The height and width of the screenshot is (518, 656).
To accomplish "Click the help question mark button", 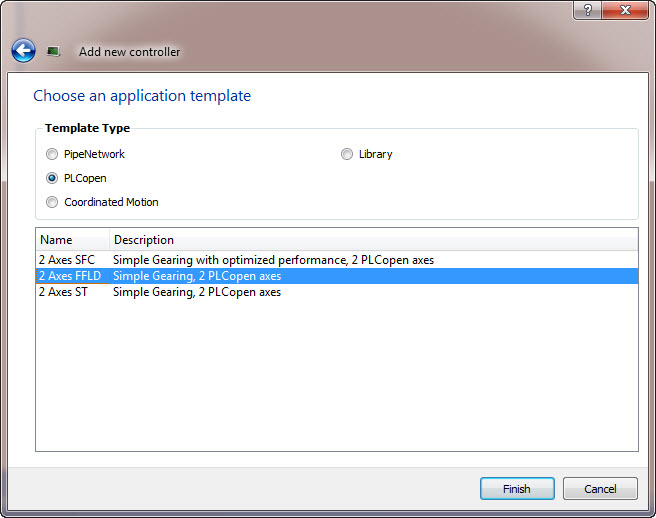I will 587,10.
